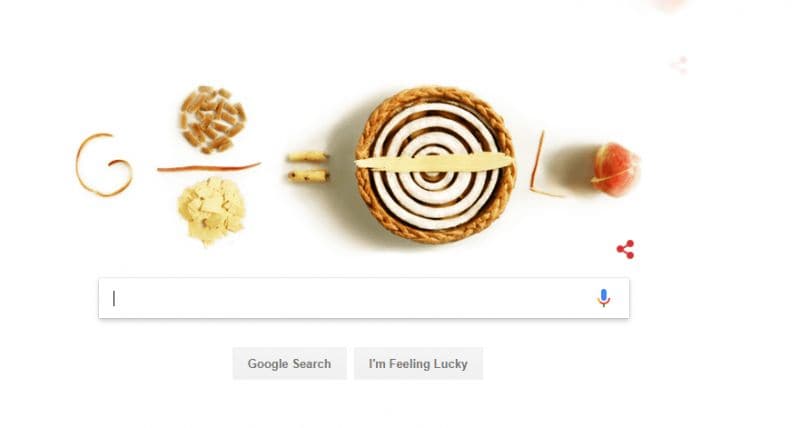
Task: Click the red share icon below the doodle
Action: 626,249
